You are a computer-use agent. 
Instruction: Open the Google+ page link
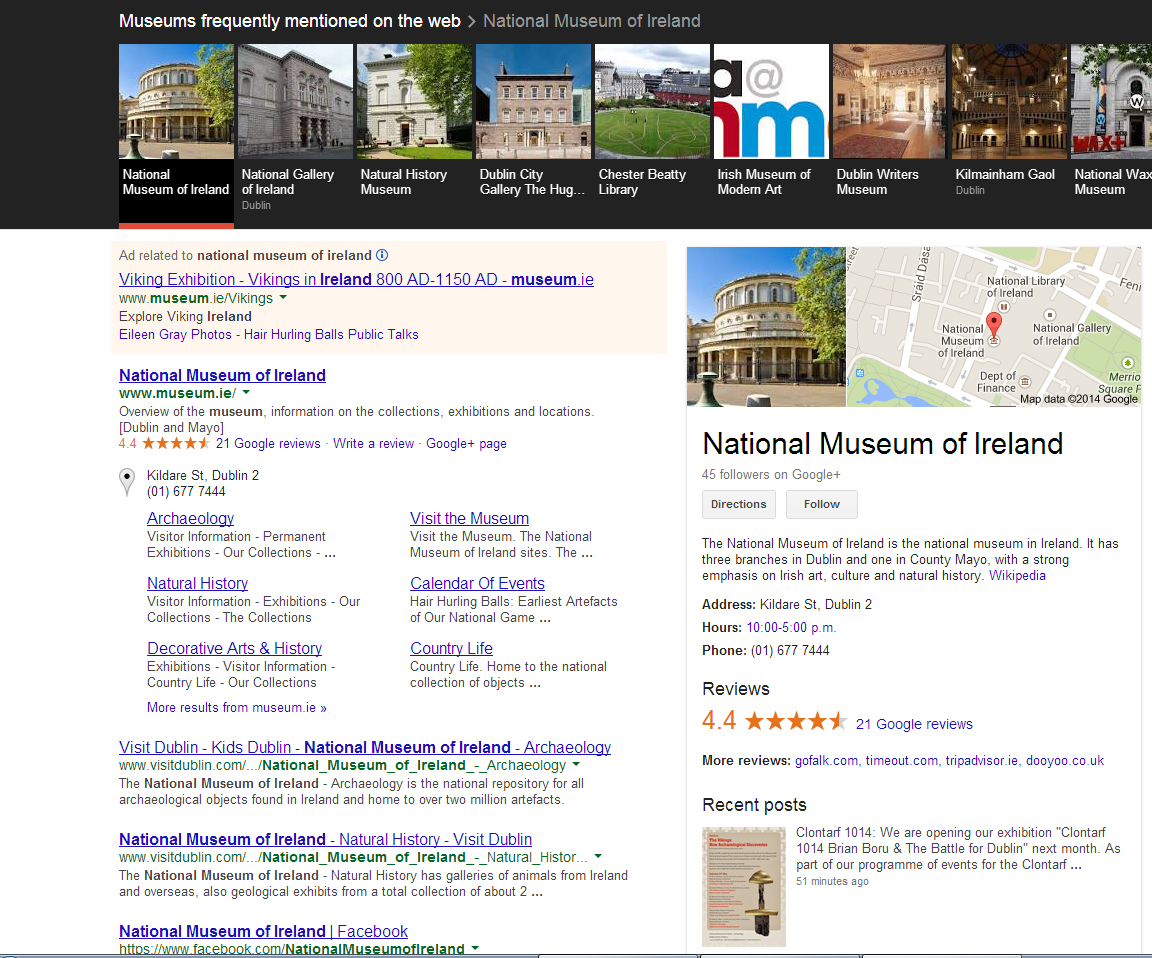click(x=467, y=444)
